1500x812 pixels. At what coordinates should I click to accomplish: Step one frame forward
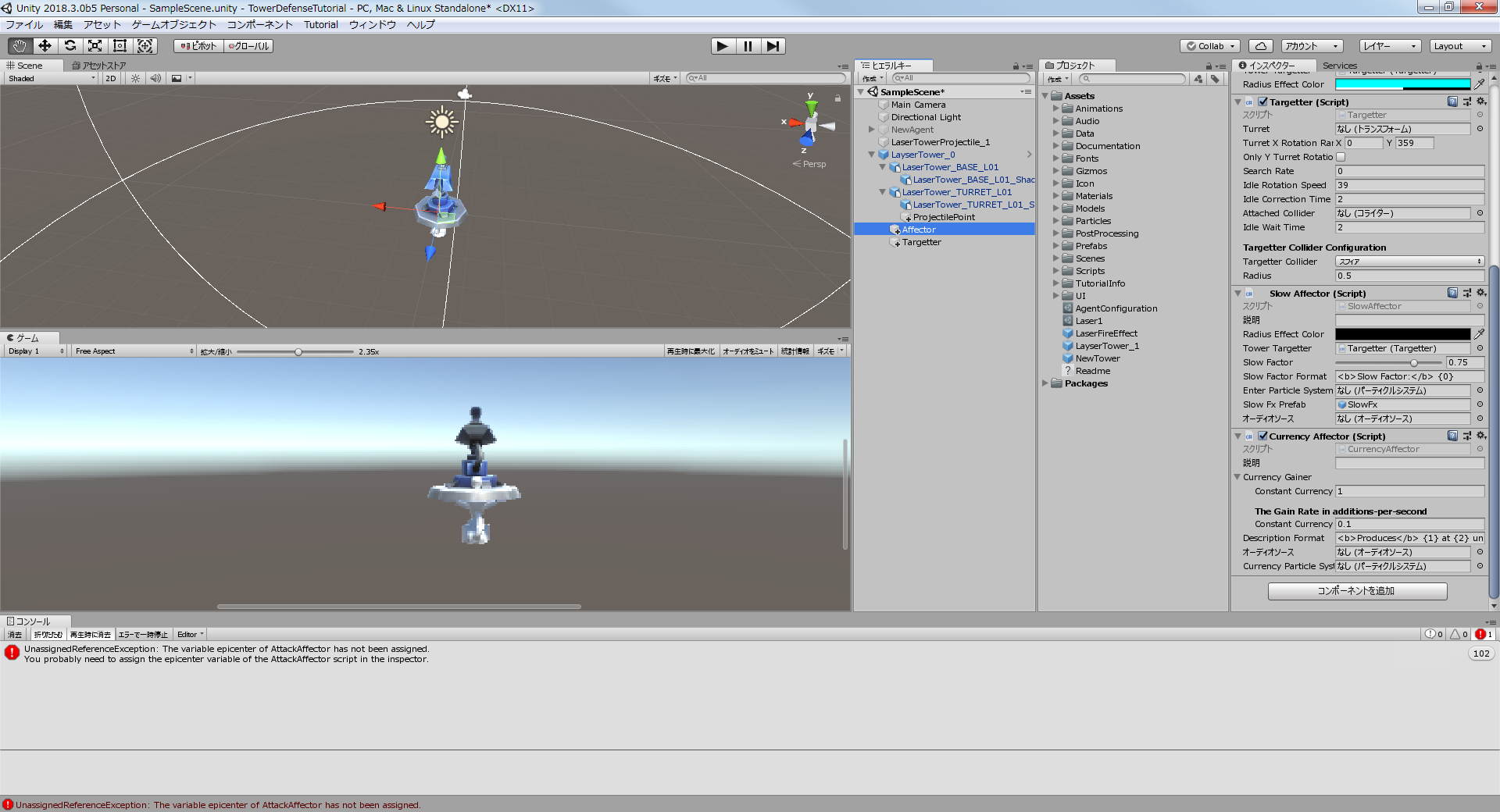pos(773,46)
